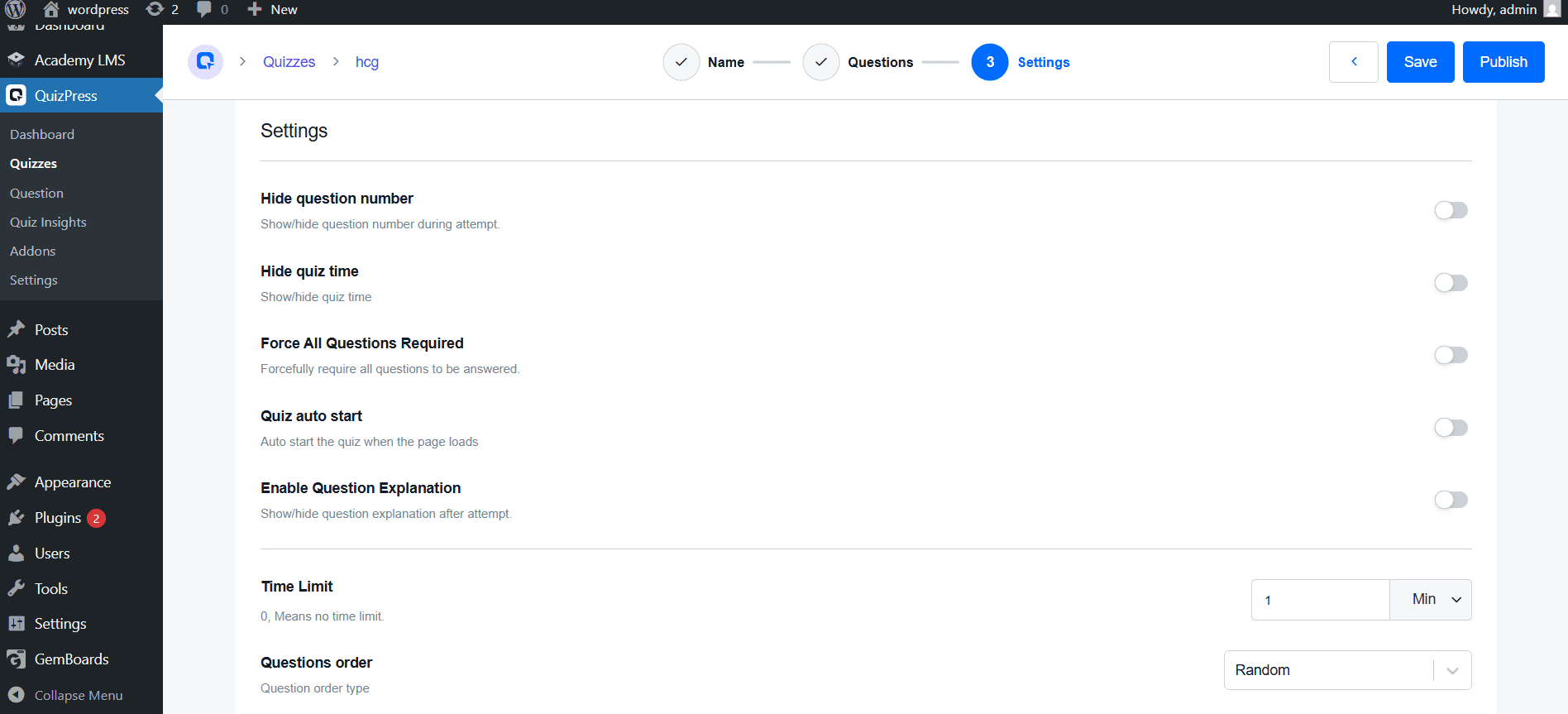
Task: Open the wordpress site home icon
Action: [51, 9]
